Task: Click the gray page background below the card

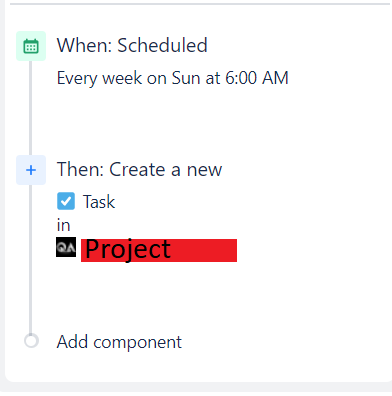Action: 196,389
